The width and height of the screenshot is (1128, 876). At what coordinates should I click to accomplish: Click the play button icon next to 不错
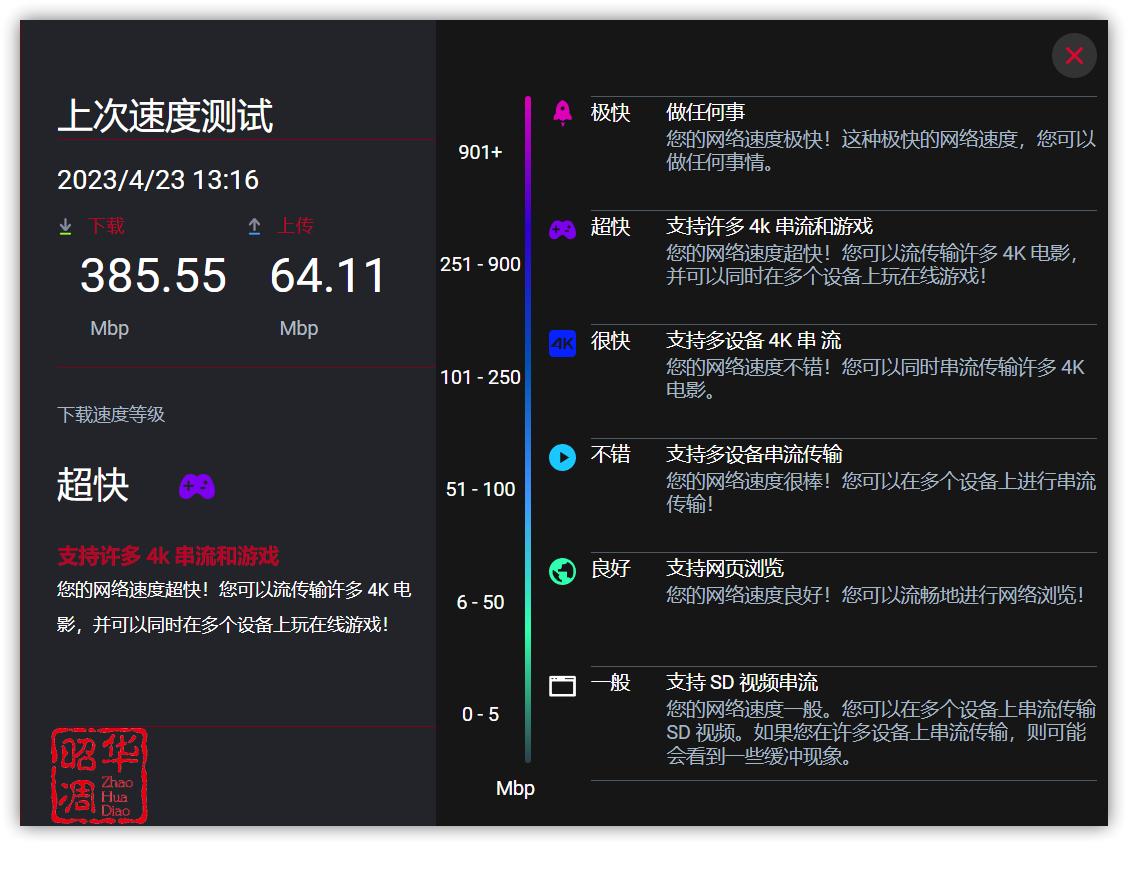[562, 457]
